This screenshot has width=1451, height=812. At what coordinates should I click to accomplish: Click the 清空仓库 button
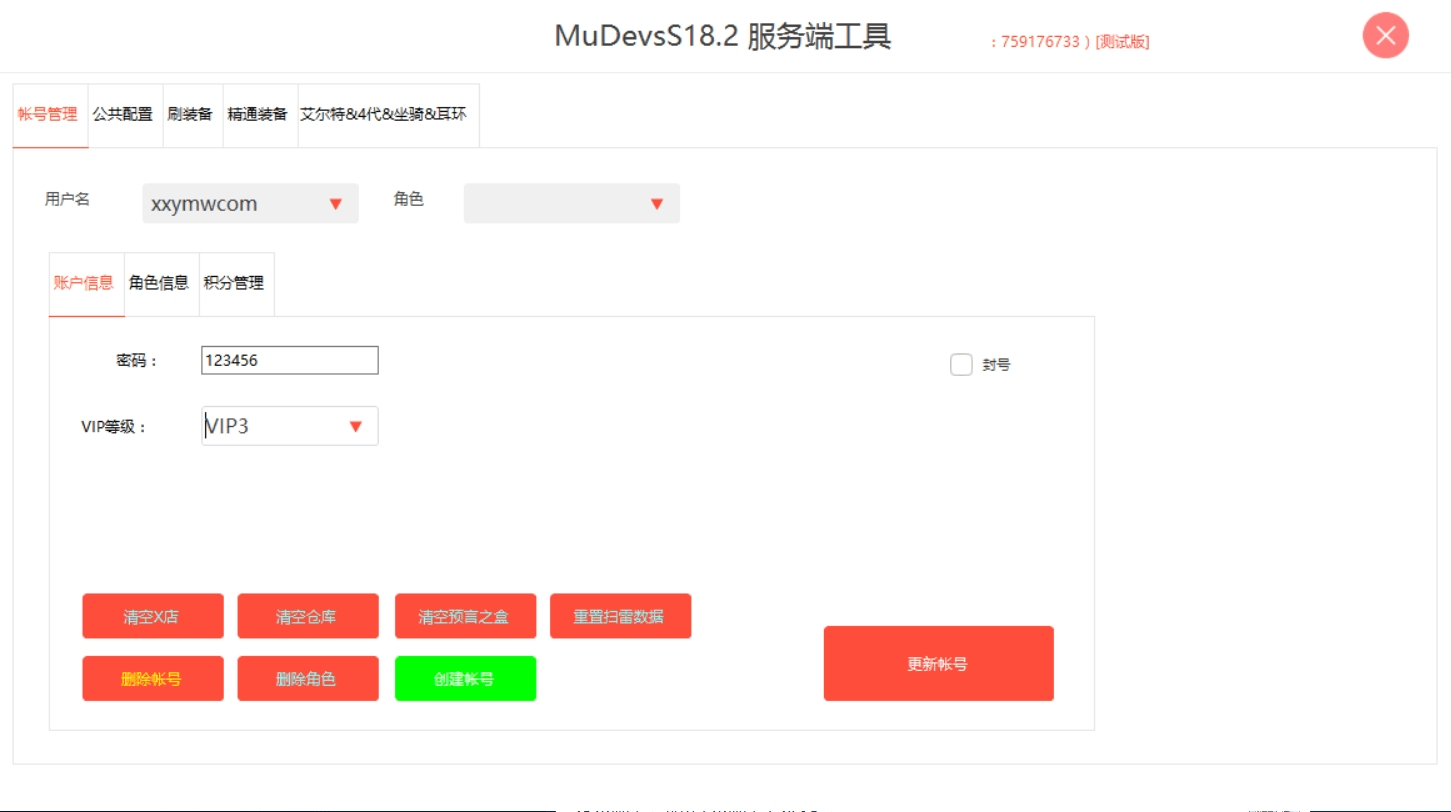(308, 616)
